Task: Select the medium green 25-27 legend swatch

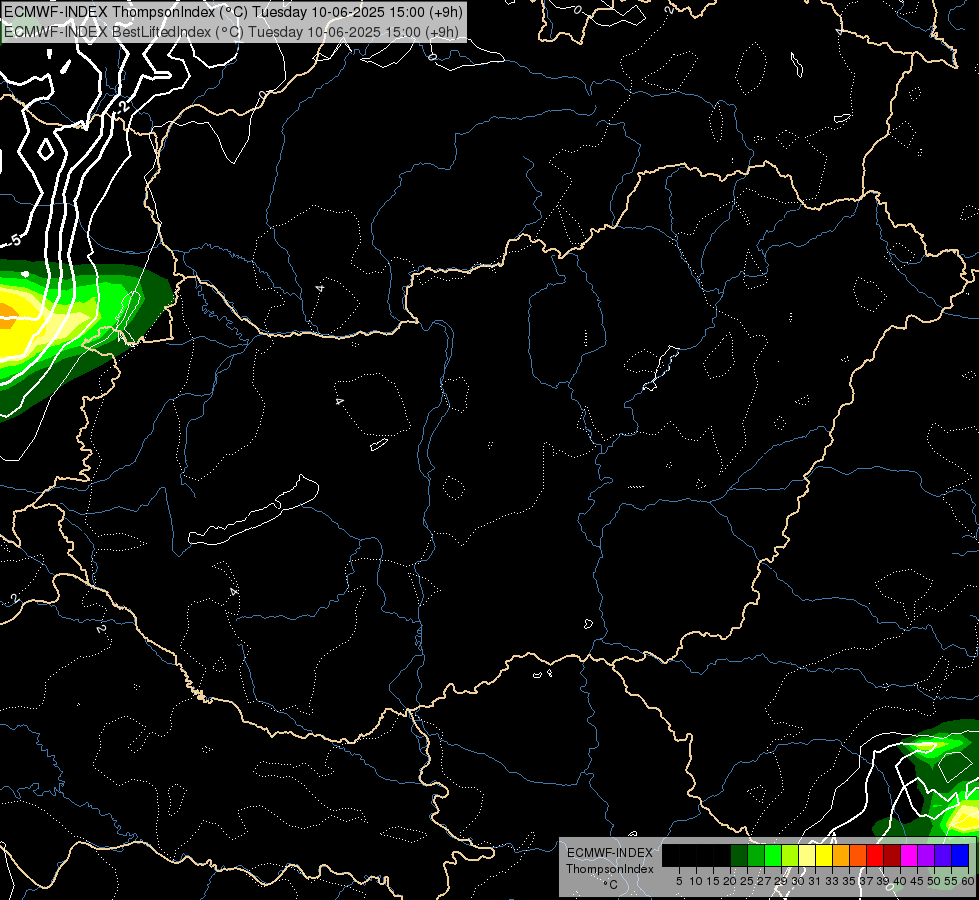Action: click(x=756, y=855)
